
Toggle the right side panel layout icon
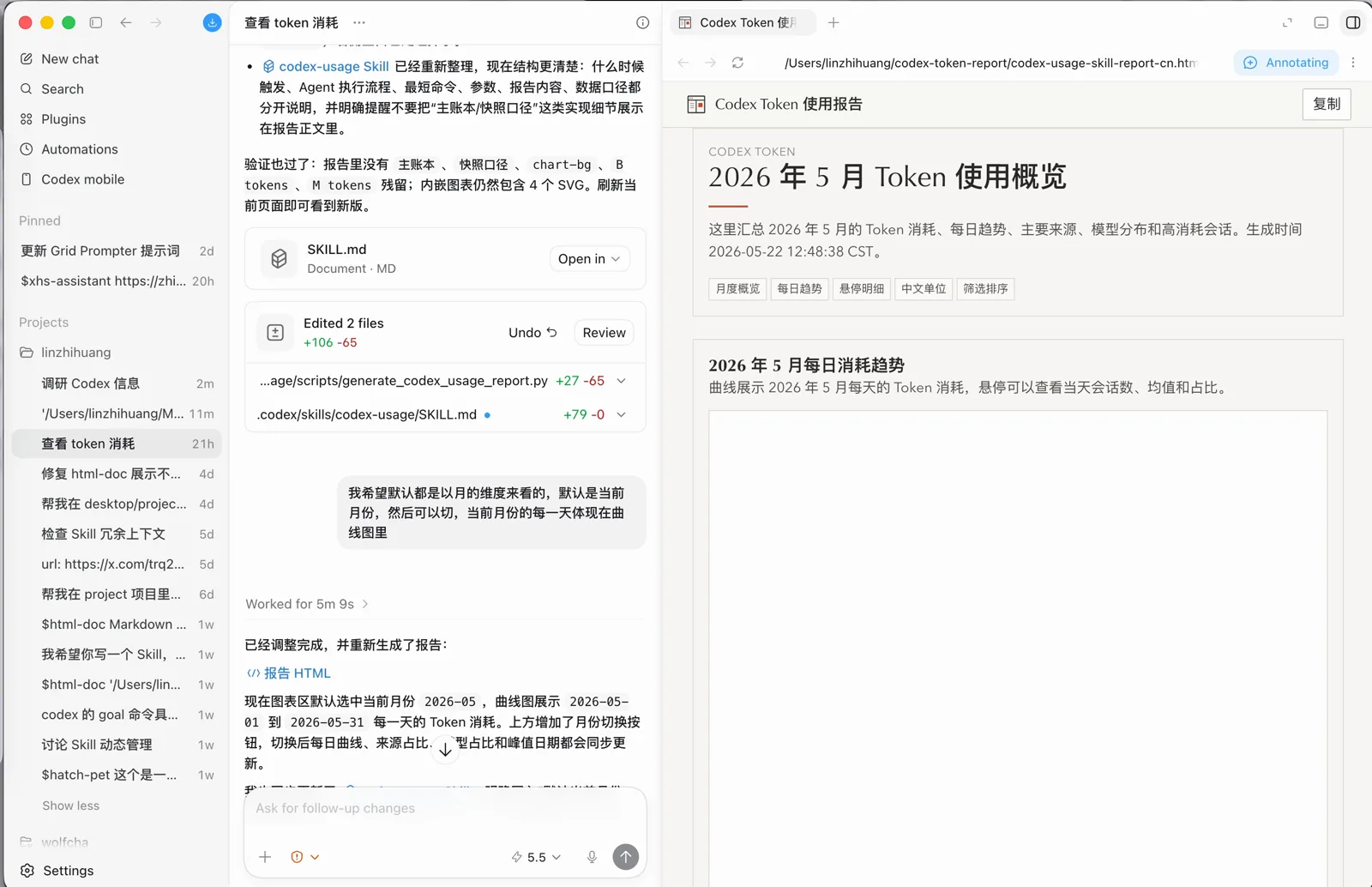click(x=1353, y=22)
